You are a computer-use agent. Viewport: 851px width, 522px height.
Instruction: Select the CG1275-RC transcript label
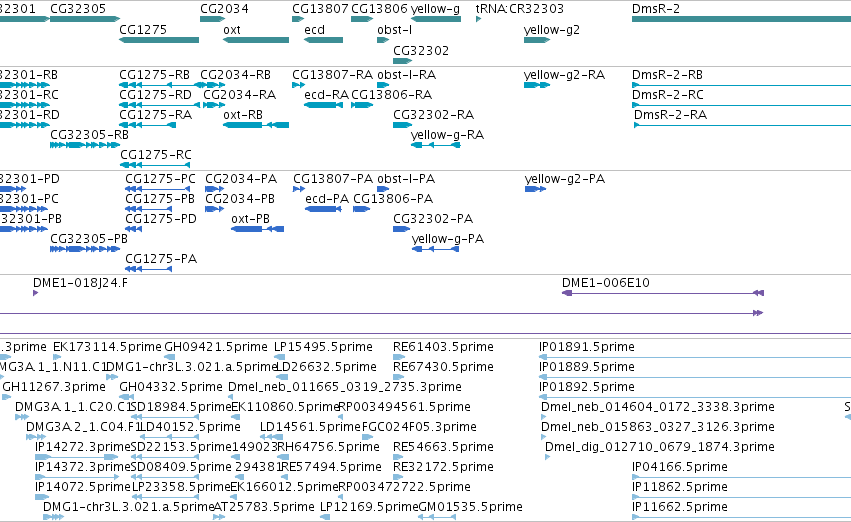pyautogui.click(x=155, y=155)
